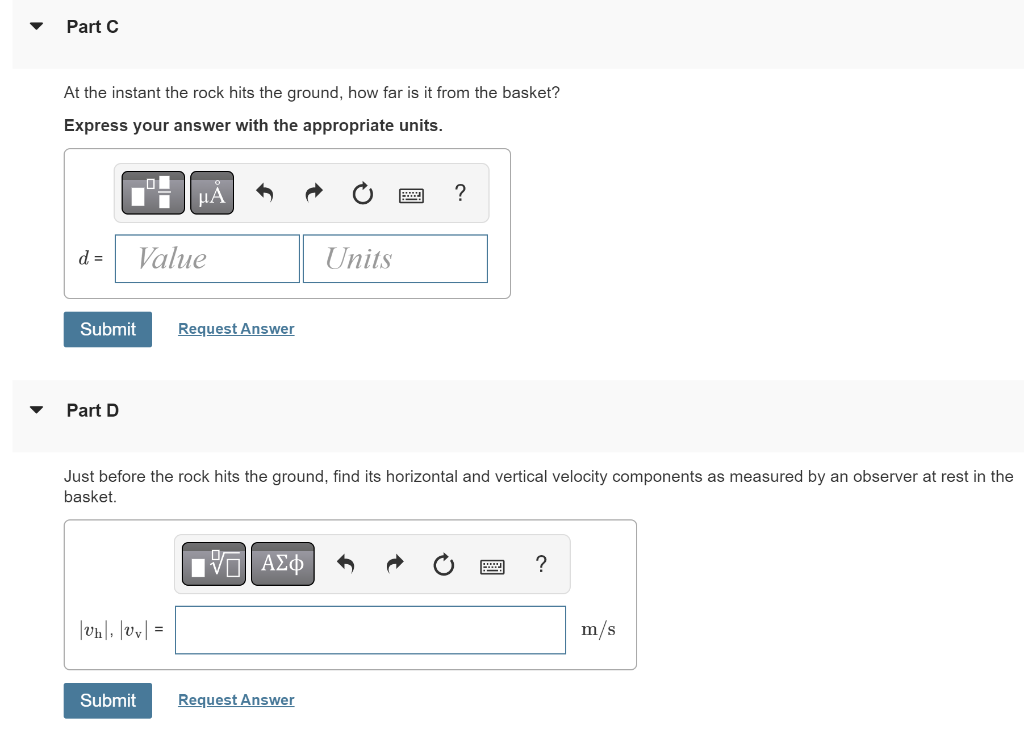Open Greek symbols ΑΣΦ menu in Part D

(283, 564)
